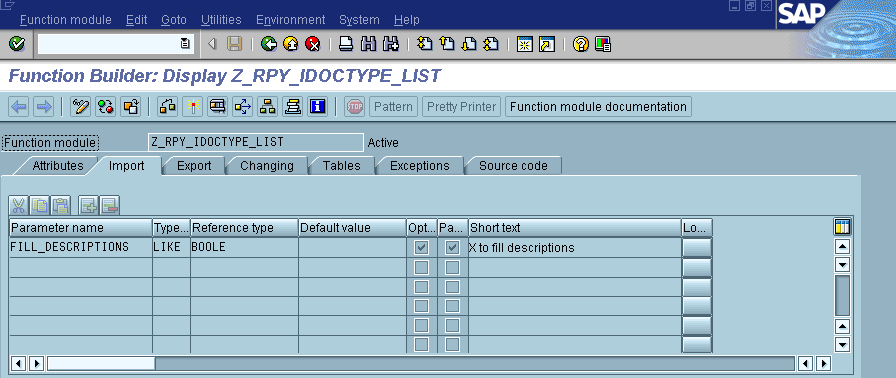The width and height of the screenshot is (896, 378).
Task: Show the navigation window stack icon
Action: [x=293, y=107]
